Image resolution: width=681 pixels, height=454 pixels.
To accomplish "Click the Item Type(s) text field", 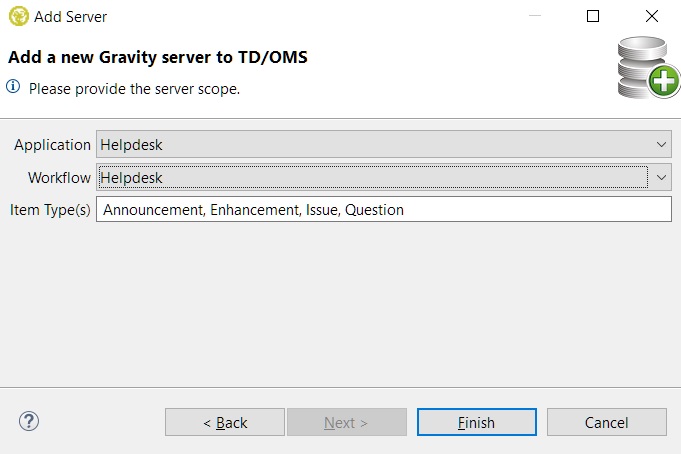I will pos(384,210).
